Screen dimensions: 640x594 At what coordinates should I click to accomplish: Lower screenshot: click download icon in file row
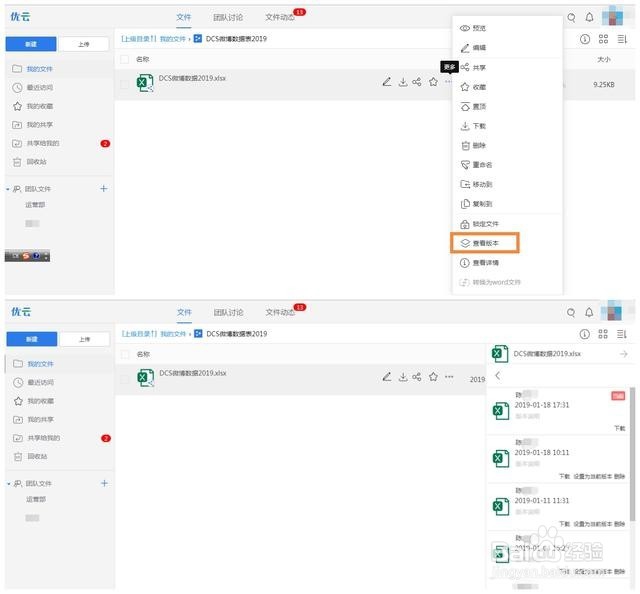[403, 377]
